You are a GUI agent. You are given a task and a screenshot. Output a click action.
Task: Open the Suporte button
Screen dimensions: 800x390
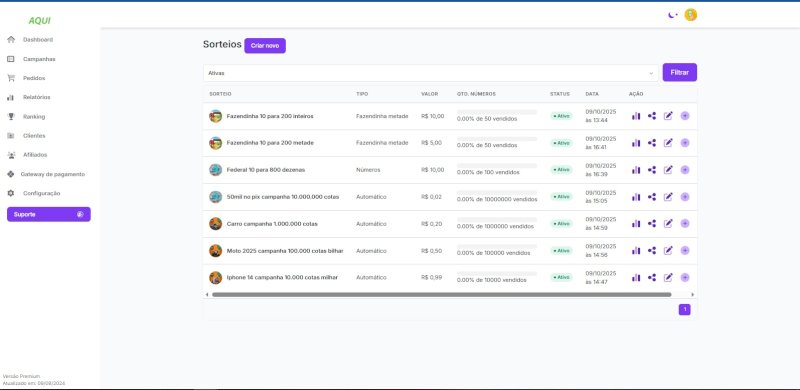48,214
